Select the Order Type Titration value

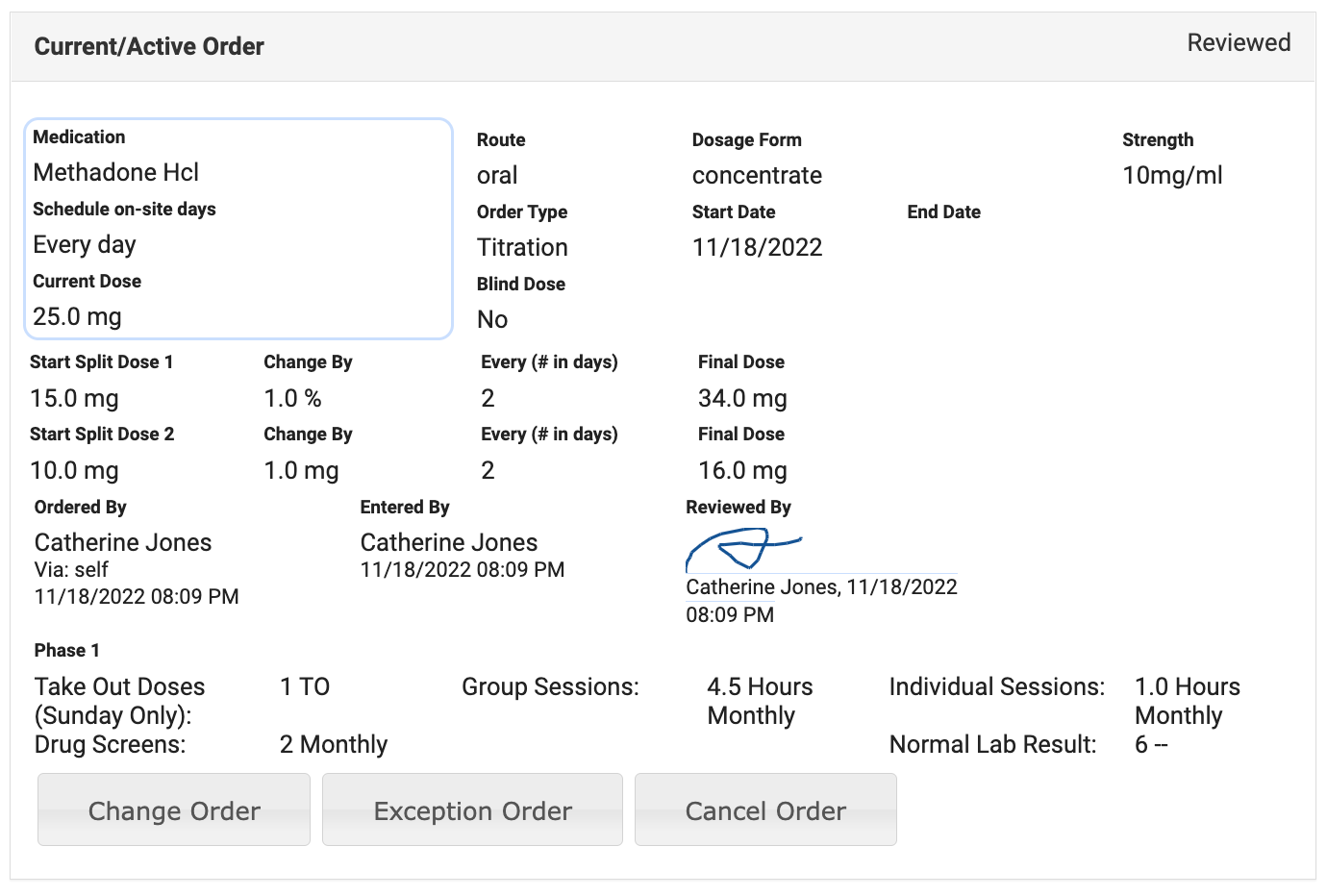522,247
